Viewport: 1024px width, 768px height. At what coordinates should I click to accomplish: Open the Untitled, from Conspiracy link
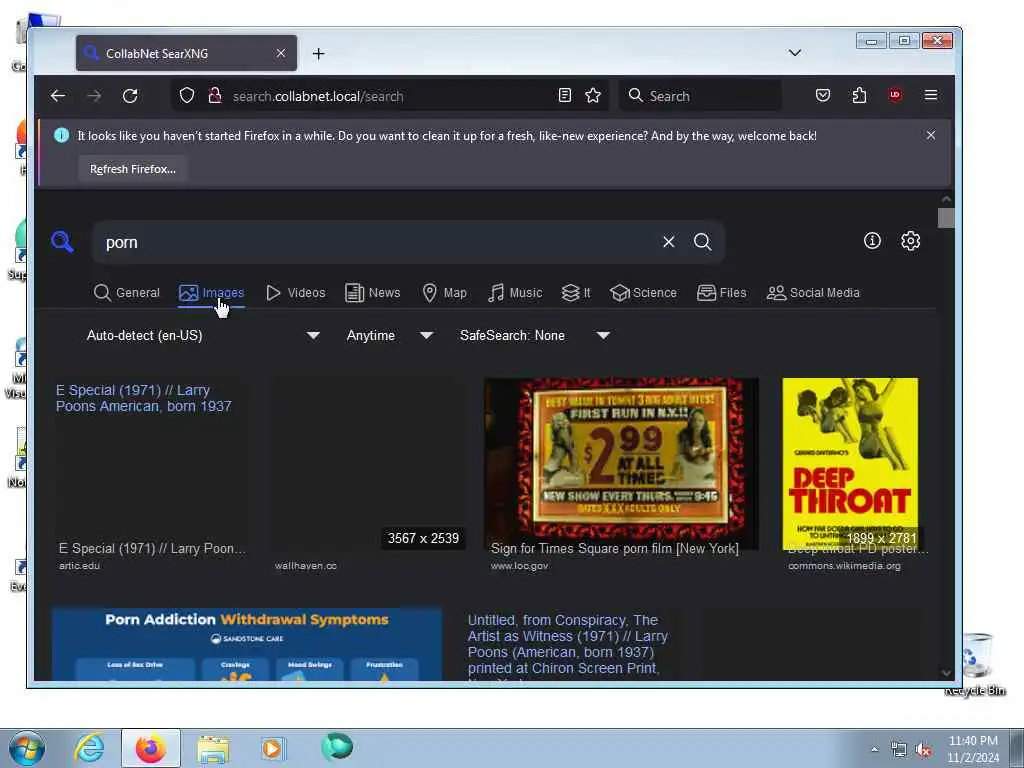568,644
